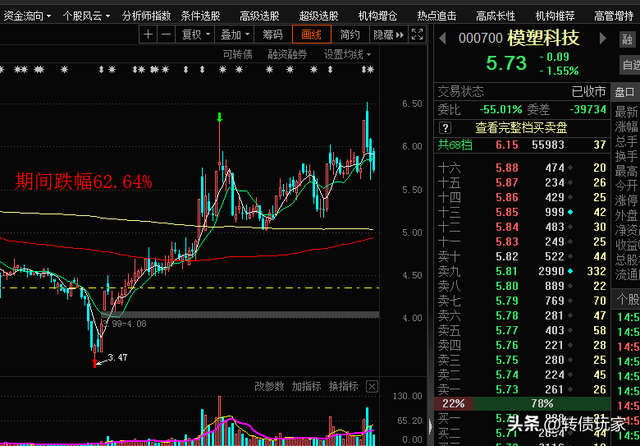Image resolution: width=640 pixels, height=446 pixels.
Task: Click the 改参数 button
Action: pyautogui.click(x=269, y=386)
